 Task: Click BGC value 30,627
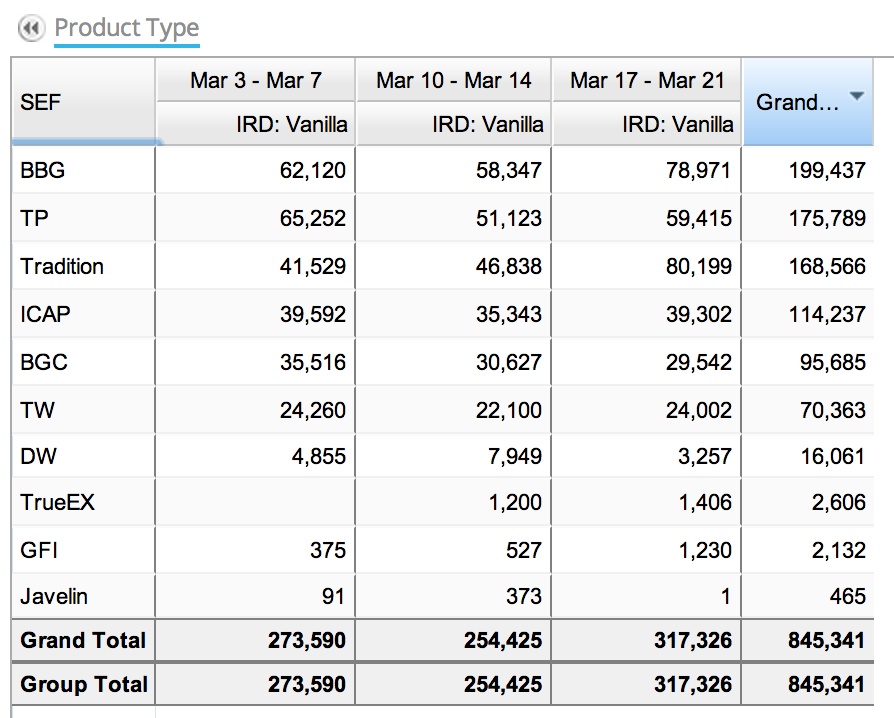(509, 362)
